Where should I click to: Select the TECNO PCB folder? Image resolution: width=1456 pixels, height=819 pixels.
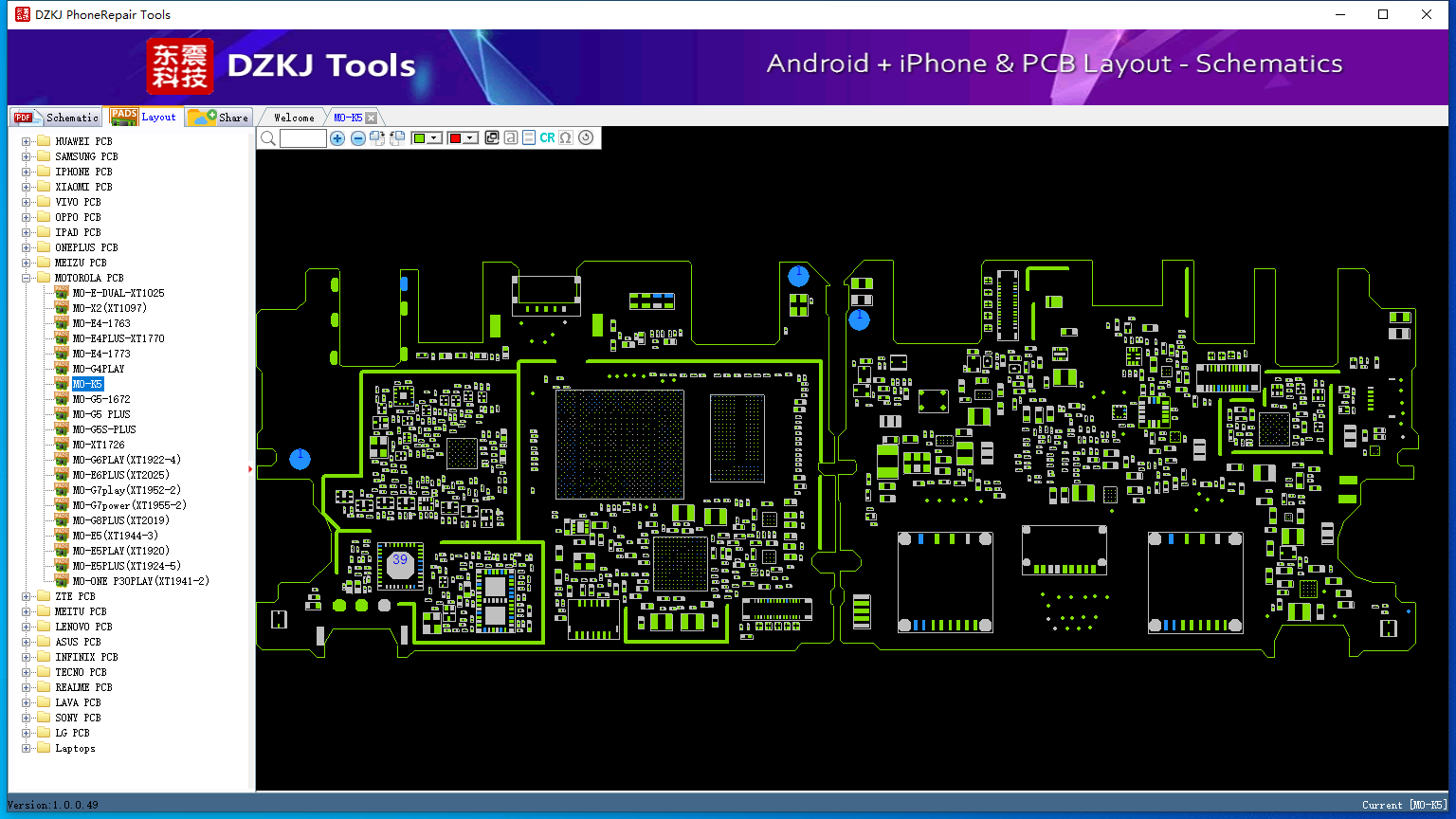(81, 672)
